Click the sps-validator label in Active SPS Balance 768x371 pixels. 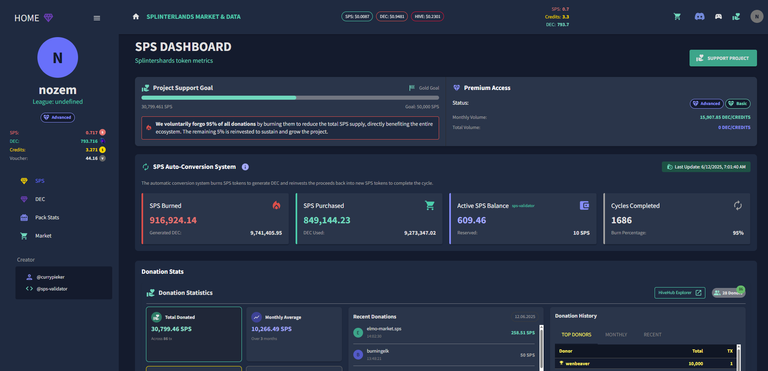point(524,206)
